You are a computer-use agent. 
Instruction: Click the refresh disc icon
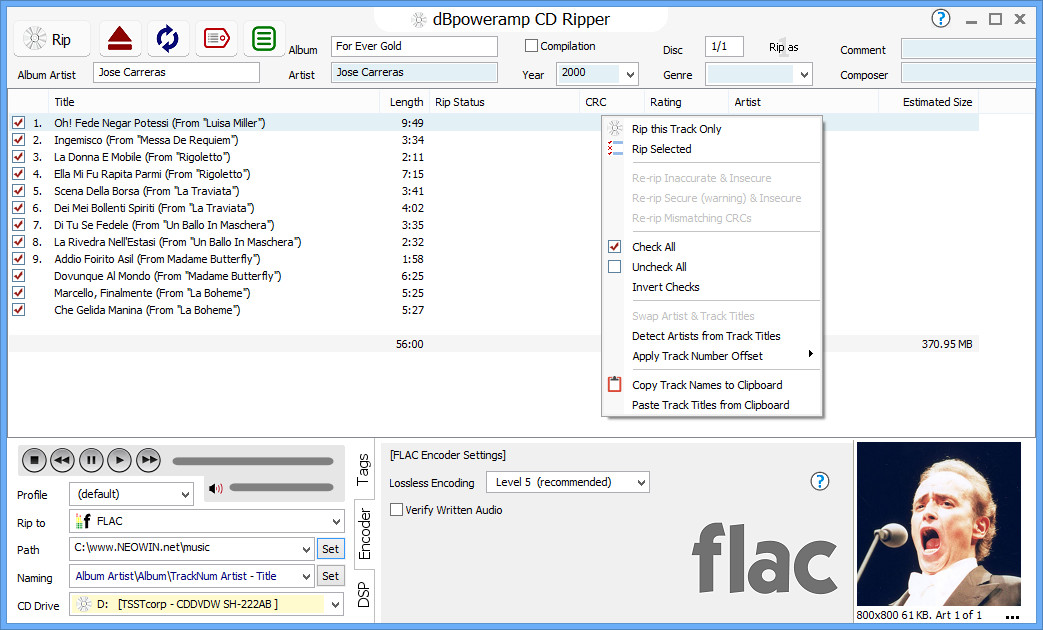(x=167, y=38)
